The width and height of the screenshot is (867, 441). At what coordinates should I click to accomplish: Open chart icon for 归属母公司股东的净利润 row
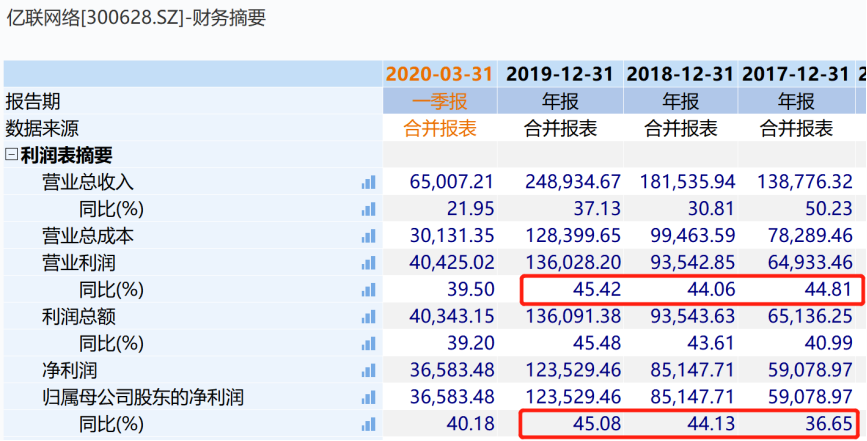coord(368,397)
